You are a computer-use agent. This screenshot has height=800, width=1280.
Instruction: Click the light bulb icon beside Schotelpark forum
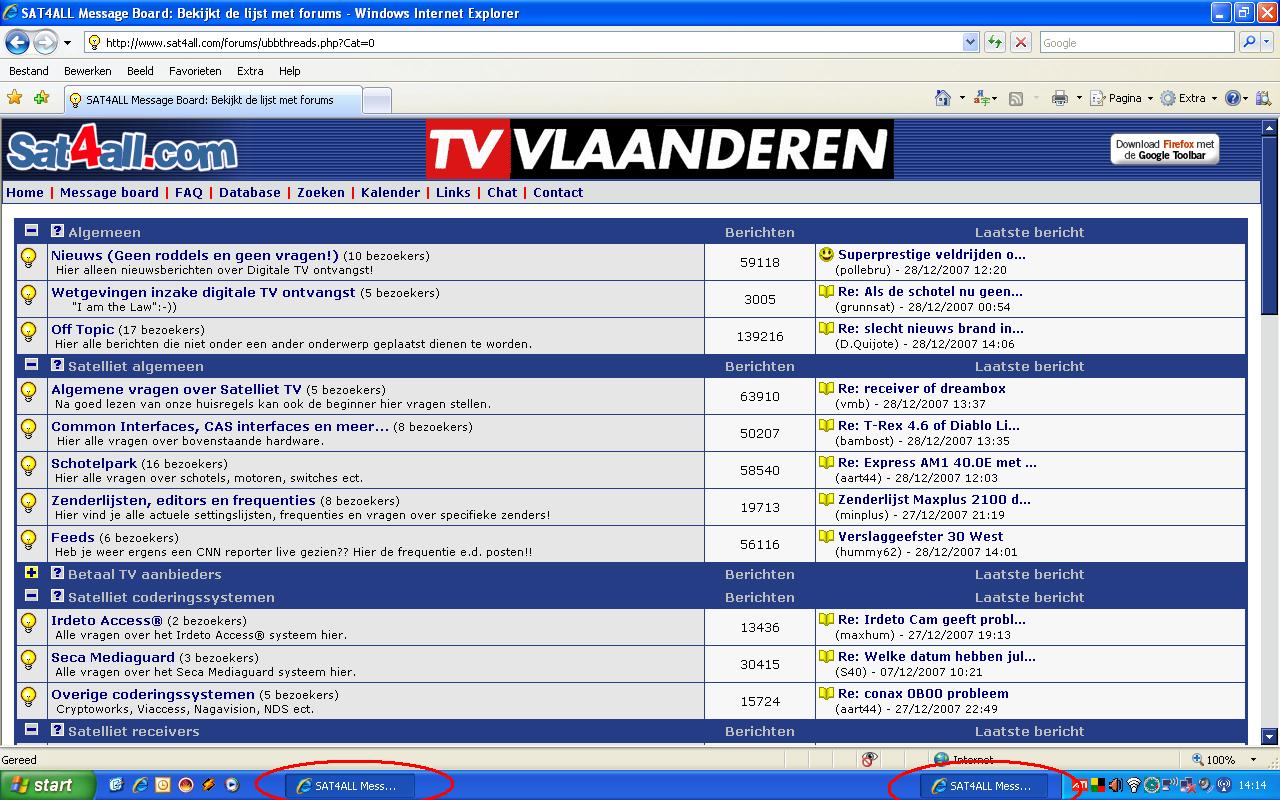click(x=29, y=466)
